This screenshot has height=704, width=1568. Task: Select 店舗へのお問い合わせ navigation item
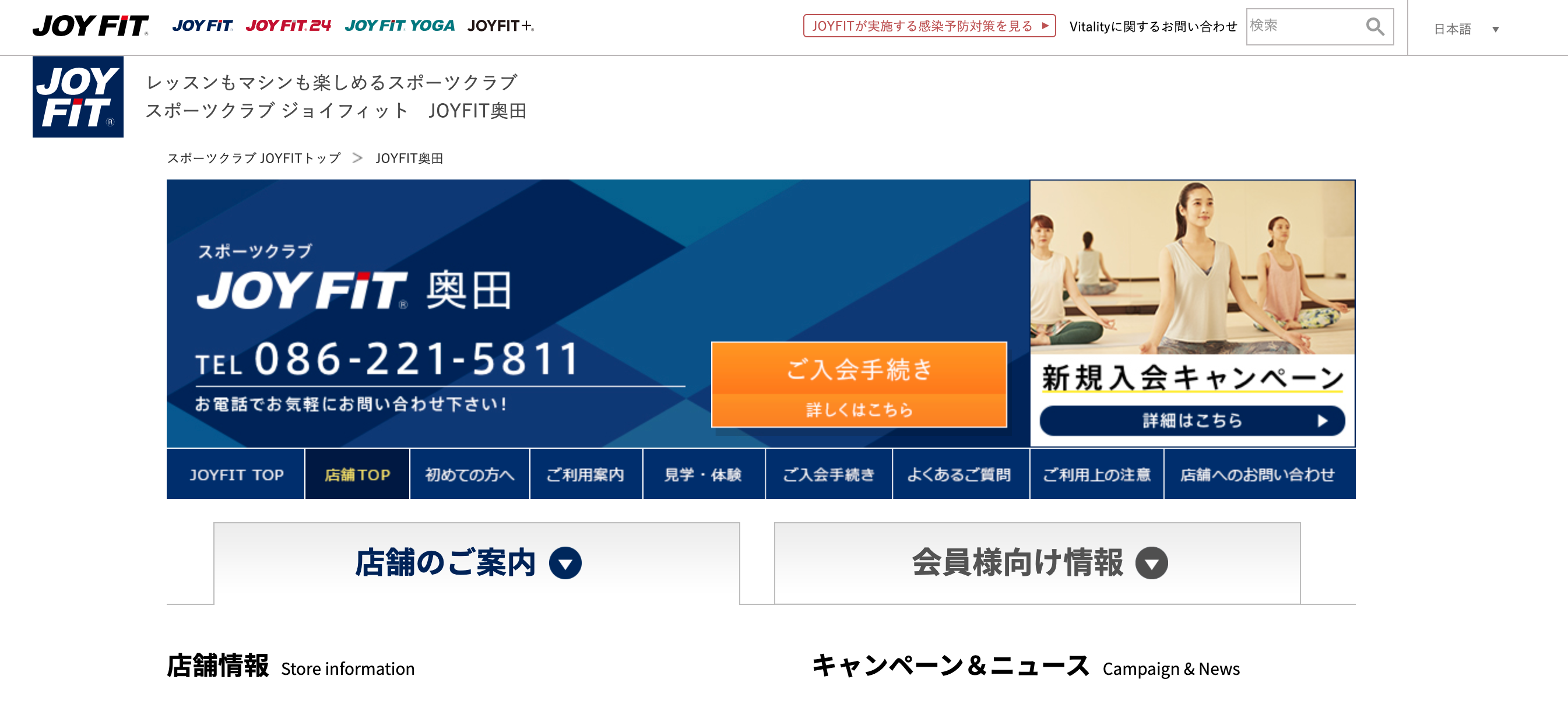pyautogui.click(x=1260, y=474)
